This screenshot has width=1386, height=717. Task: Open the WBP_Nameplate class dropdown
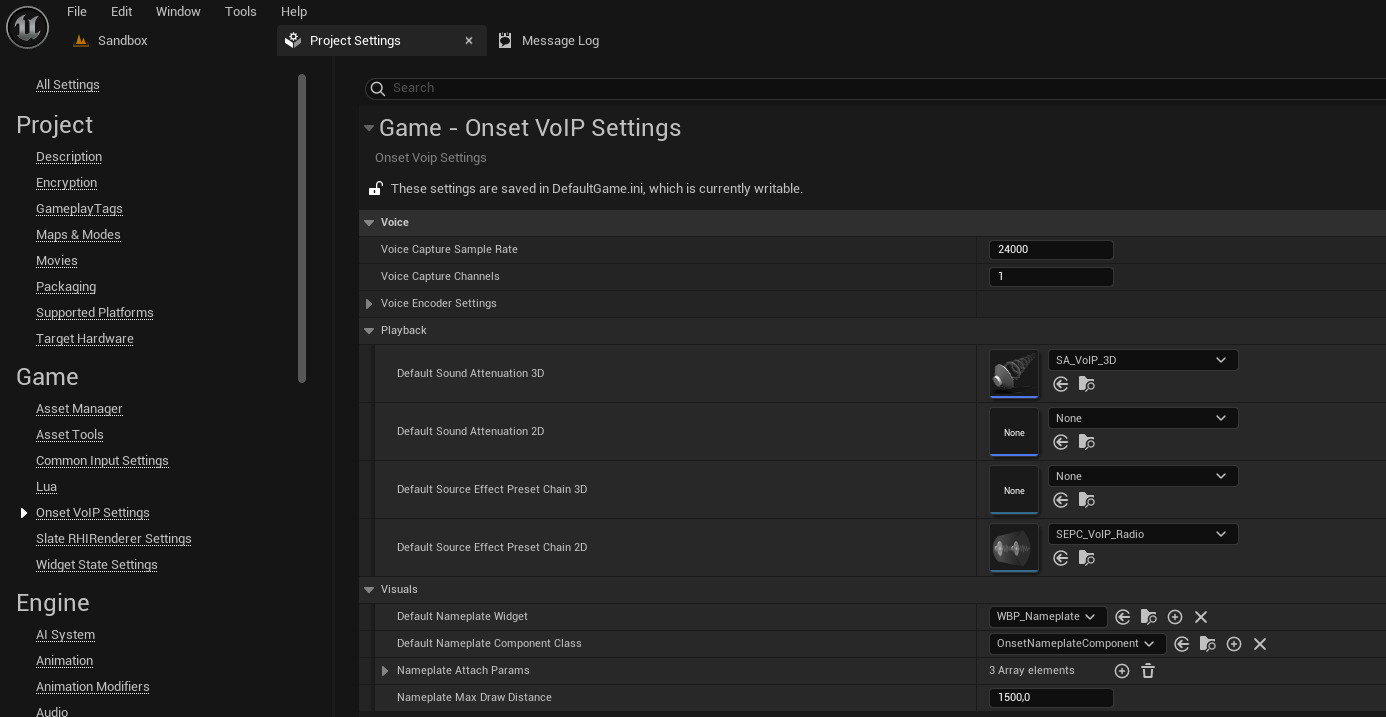click(1048, 617)
